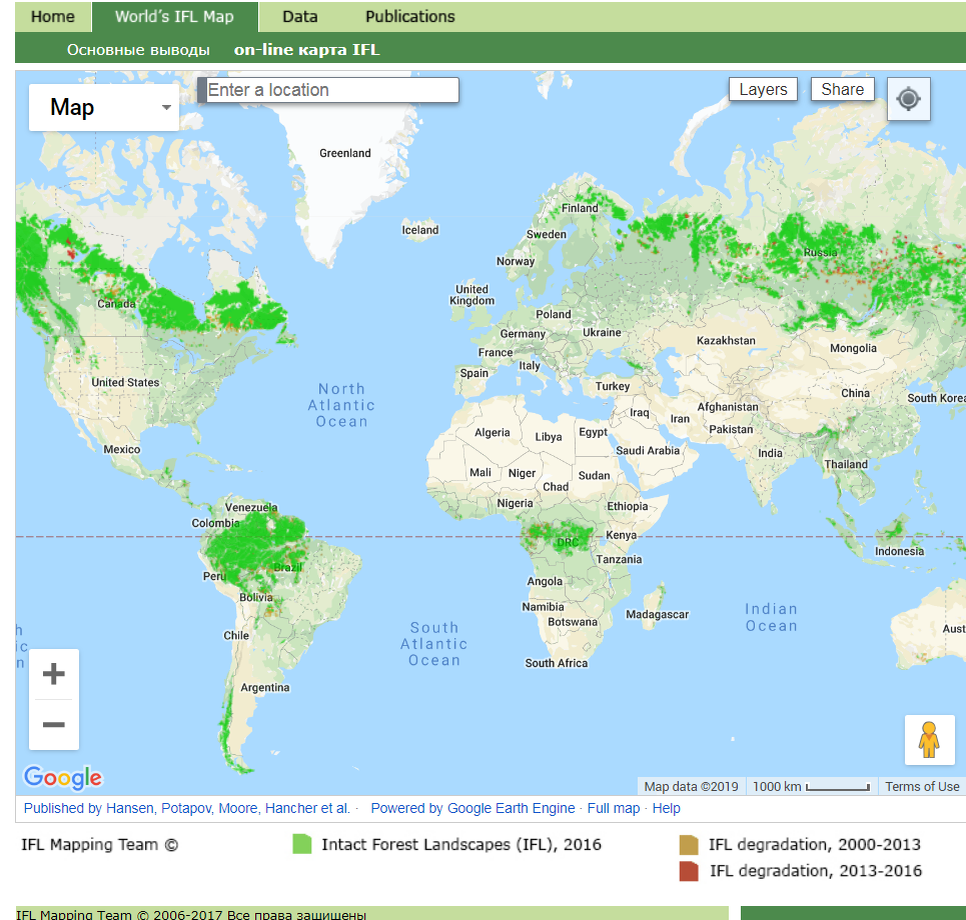
Task: Click the my-location target icon
Action: pos(908,99)
